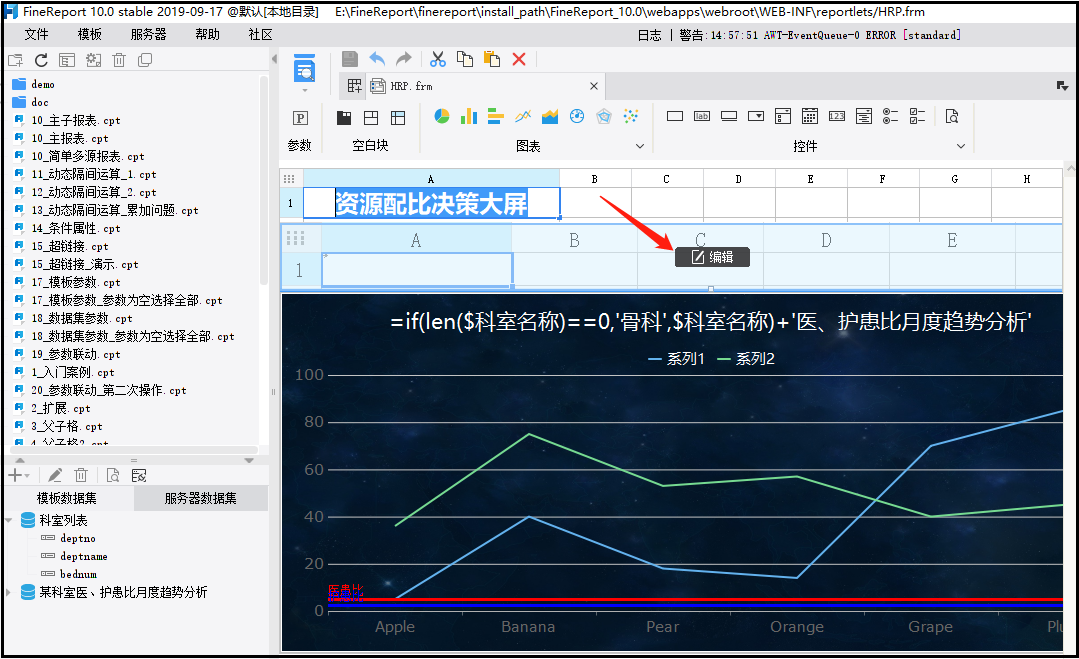
Task: Open the 日志 log link
Action: 649,35
